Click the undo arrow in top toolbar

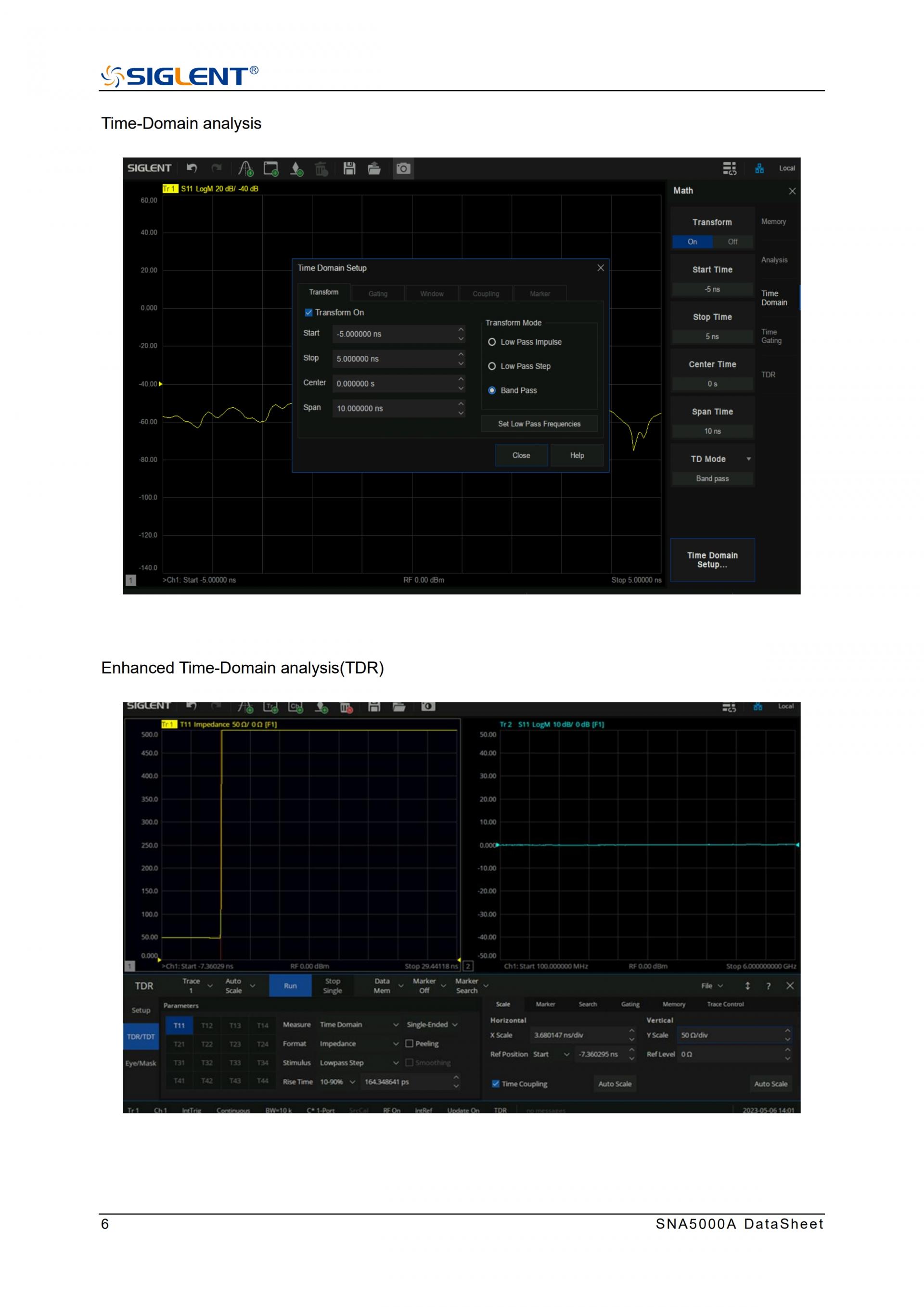(192, 168)
